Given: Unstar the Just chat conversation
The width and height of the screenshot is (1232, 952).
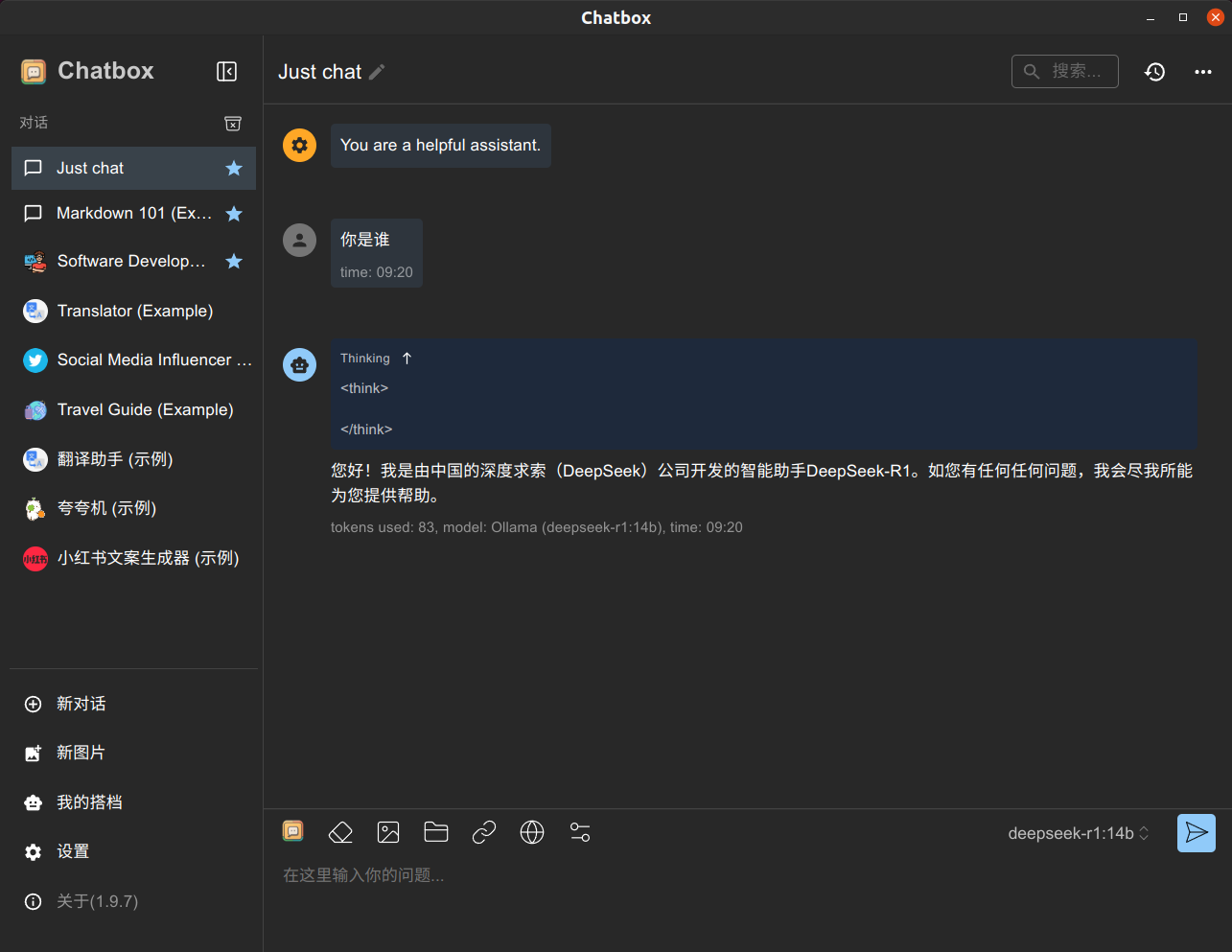Looking at the screenshot, I should [234, 169].
